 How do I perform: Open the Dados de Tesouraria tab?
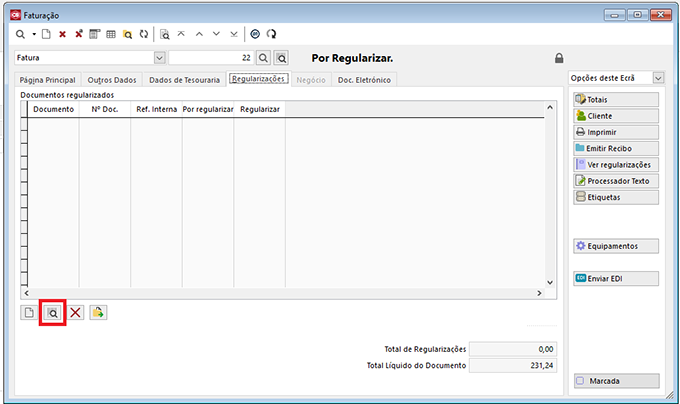click(x=184, y=79)
